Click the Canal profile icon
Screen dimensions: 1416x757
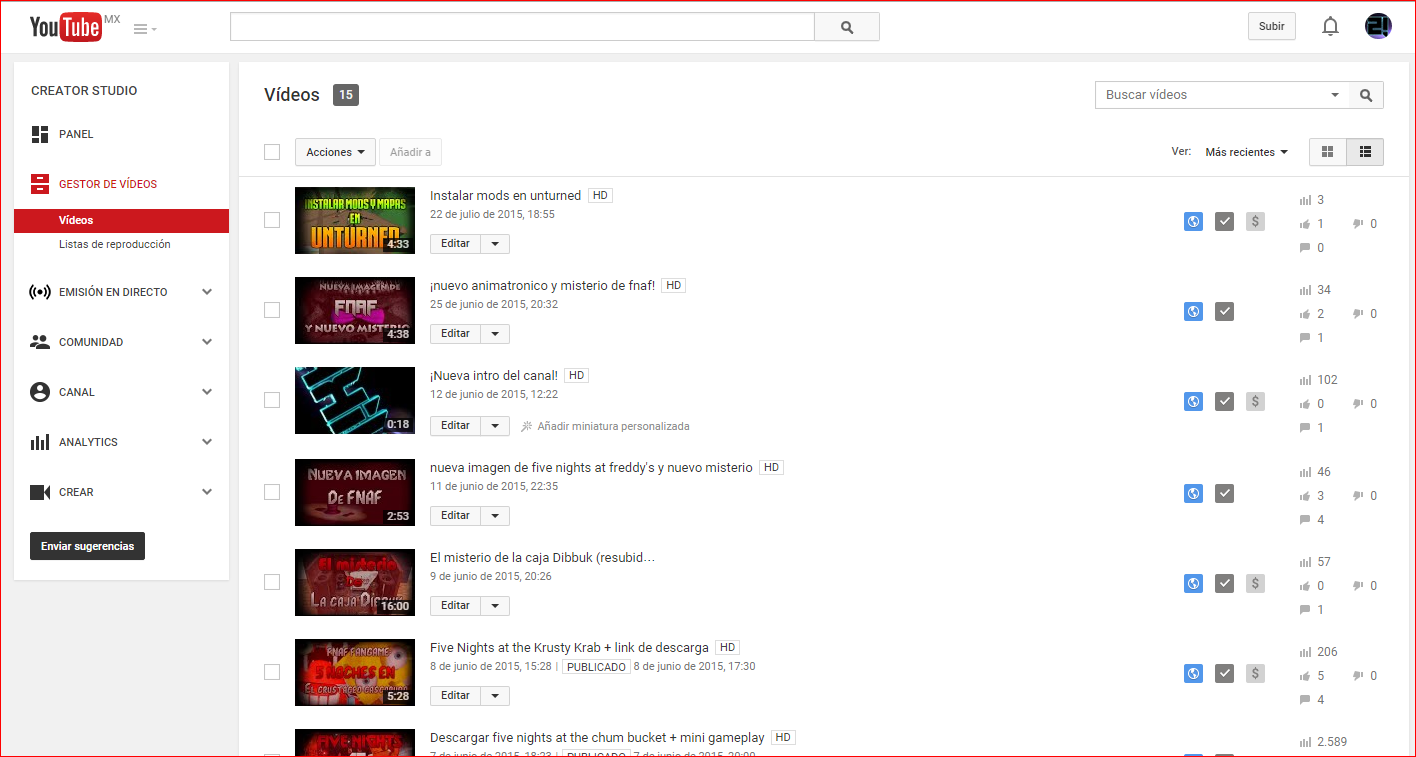tap(40, 392)
